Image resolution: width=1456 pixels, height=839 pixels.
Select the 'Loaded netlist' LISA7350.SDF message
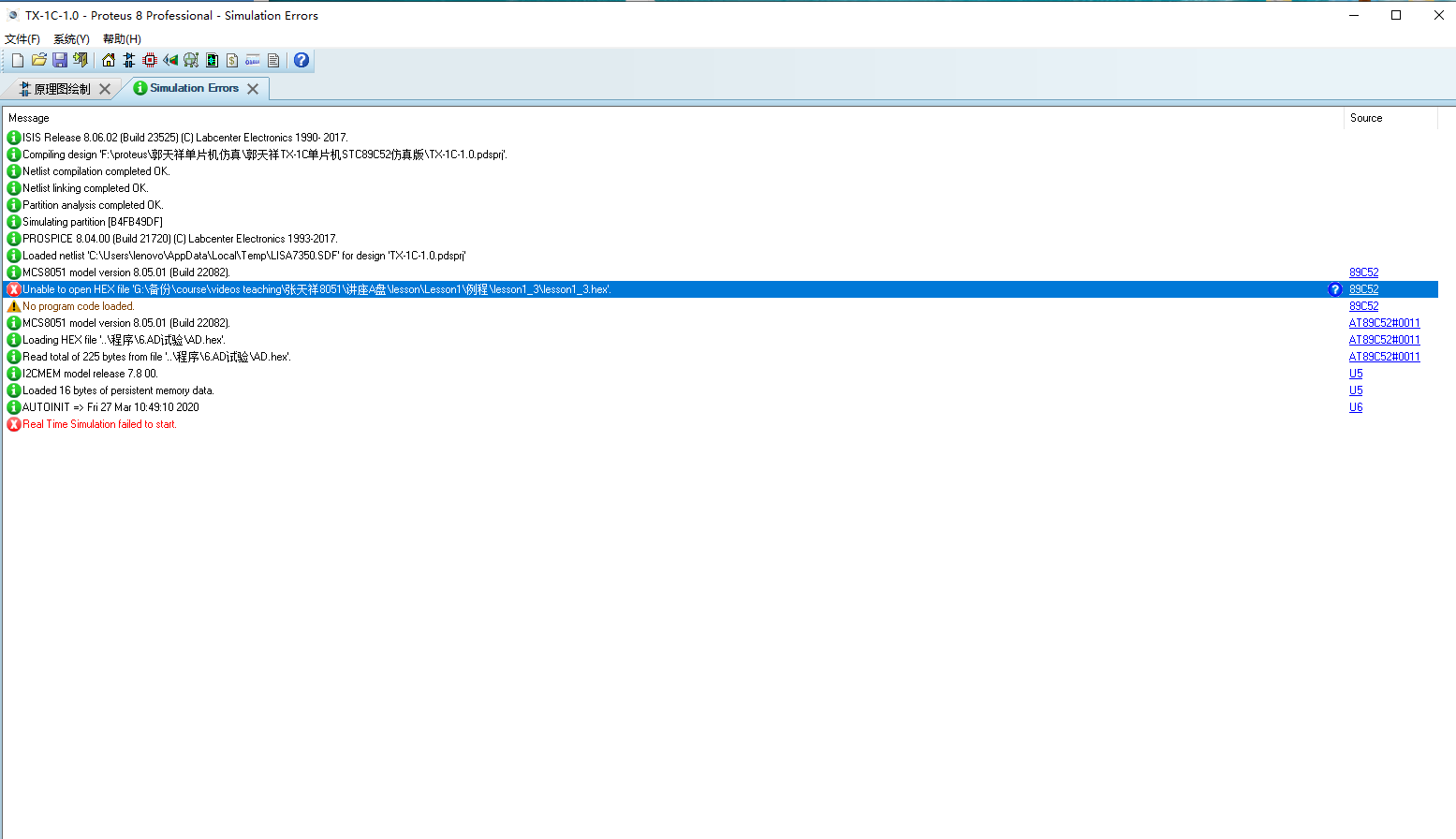[x=244, y=256]
